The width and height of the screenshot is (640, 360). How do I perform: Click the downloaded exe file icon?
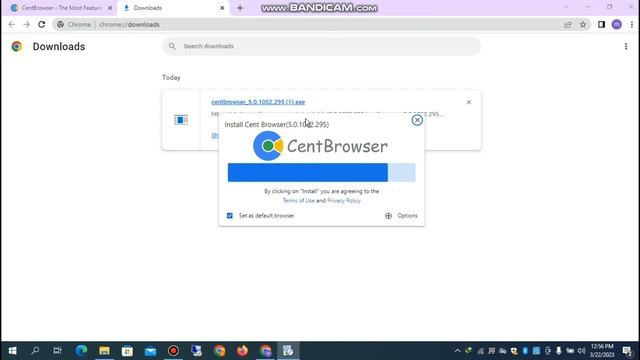pyautogui.click(x=181, y=120)
